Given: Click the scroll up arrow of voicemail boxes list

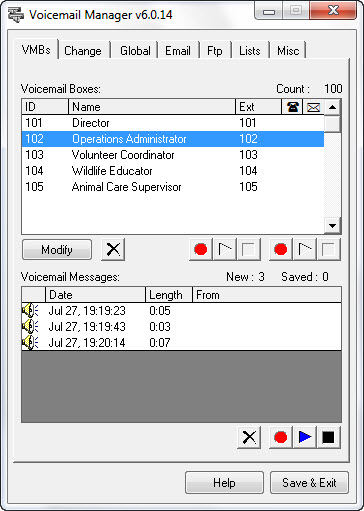Looking at the screenshot, I should click(x=332, y=107).
